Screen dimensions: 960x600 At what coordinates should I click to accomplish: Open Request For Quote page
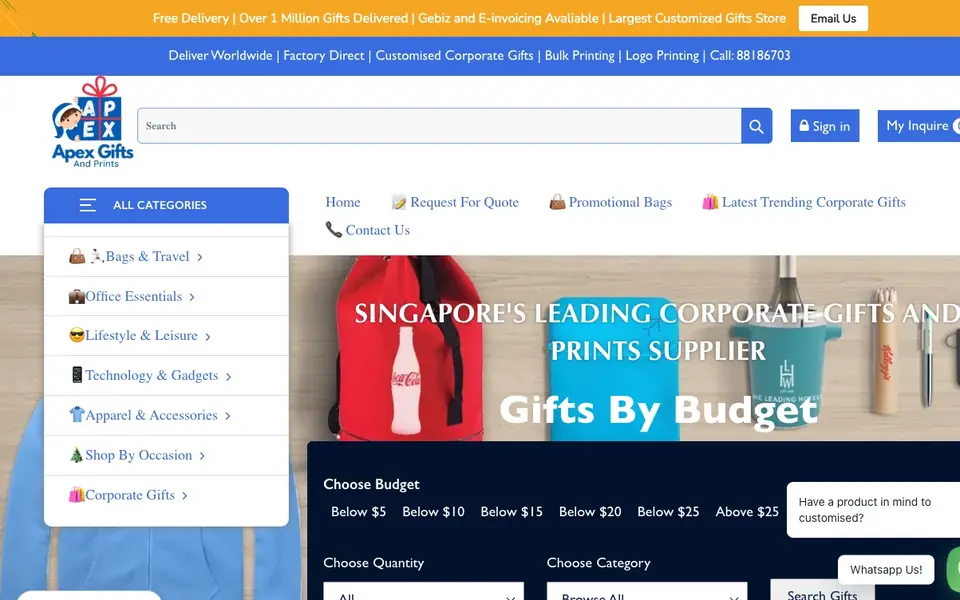click(455, 202)
